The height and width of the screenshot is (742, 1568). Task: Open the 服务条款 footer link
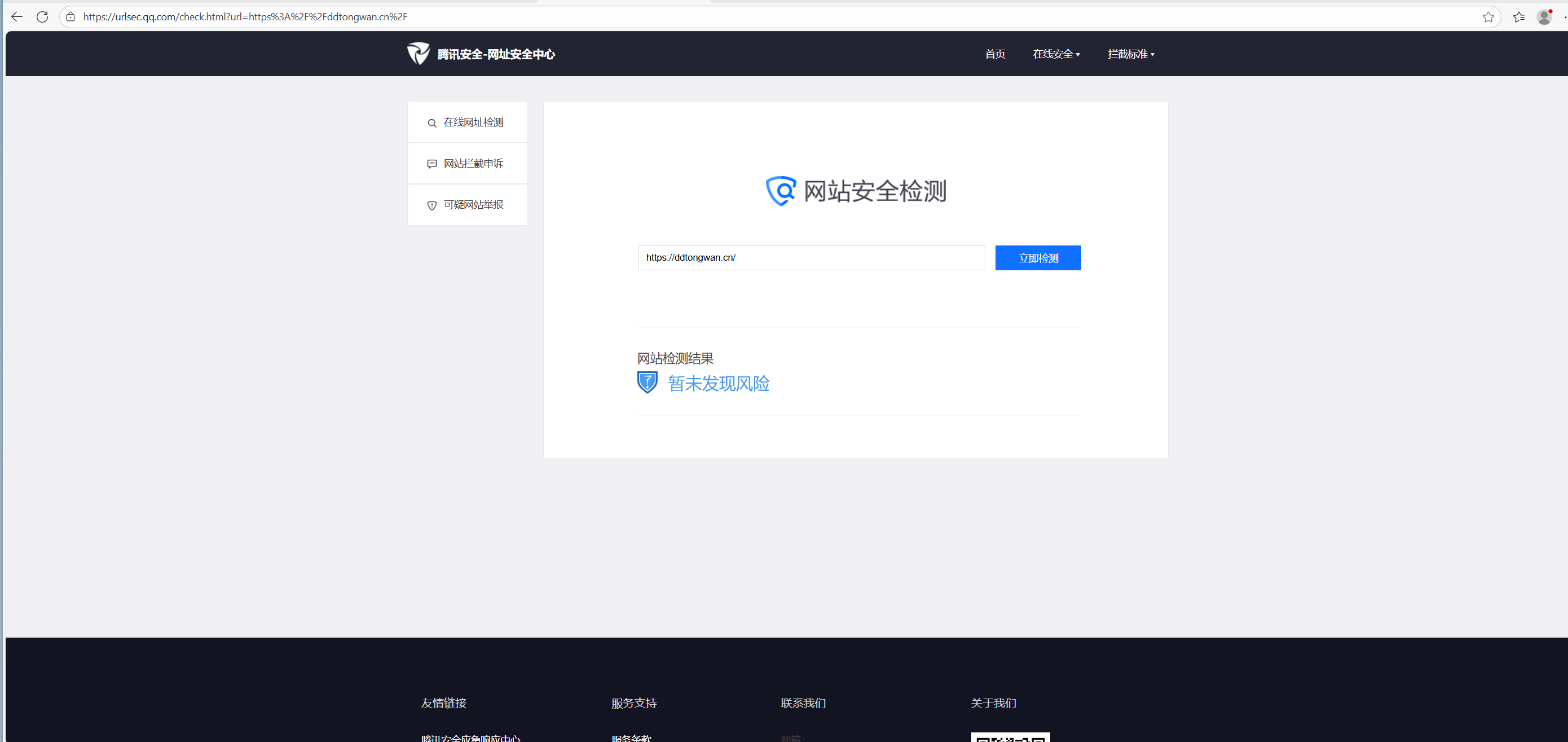(631, 737)
